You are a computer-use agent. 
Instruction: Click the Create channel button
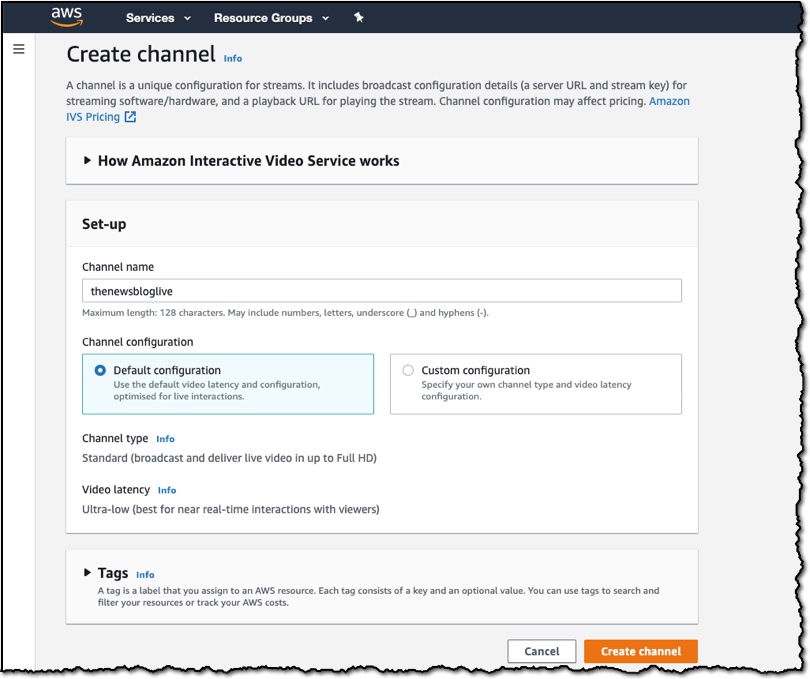pos(641,651)
